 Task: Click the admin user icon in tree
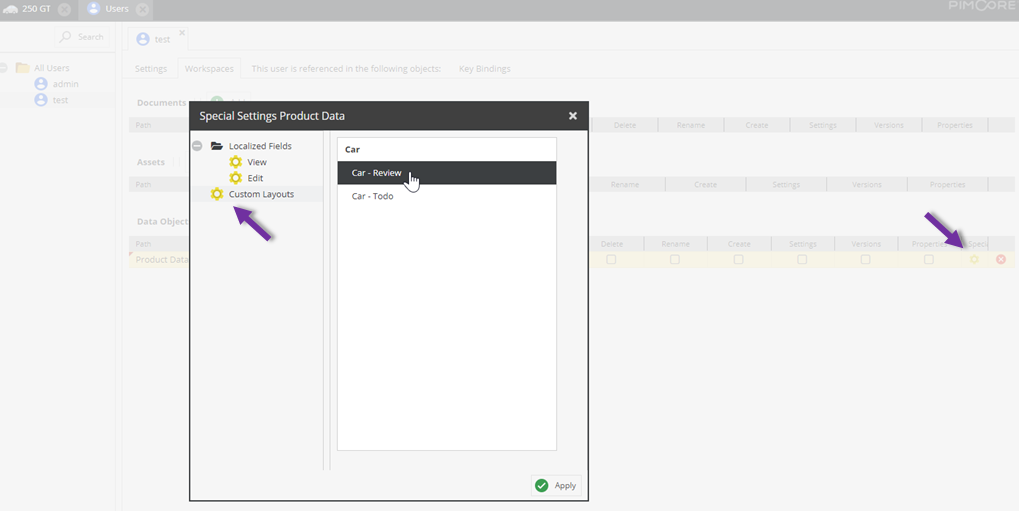(41, 84)
